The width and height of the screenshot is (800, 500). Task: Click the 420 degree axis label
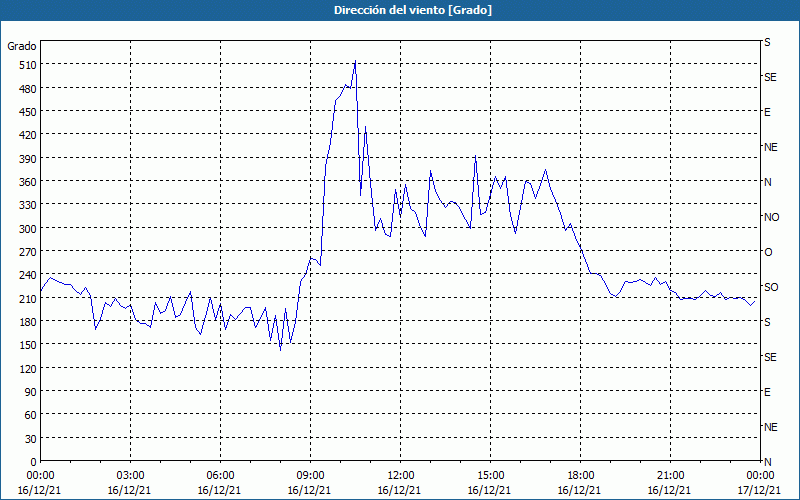(28, 135)
